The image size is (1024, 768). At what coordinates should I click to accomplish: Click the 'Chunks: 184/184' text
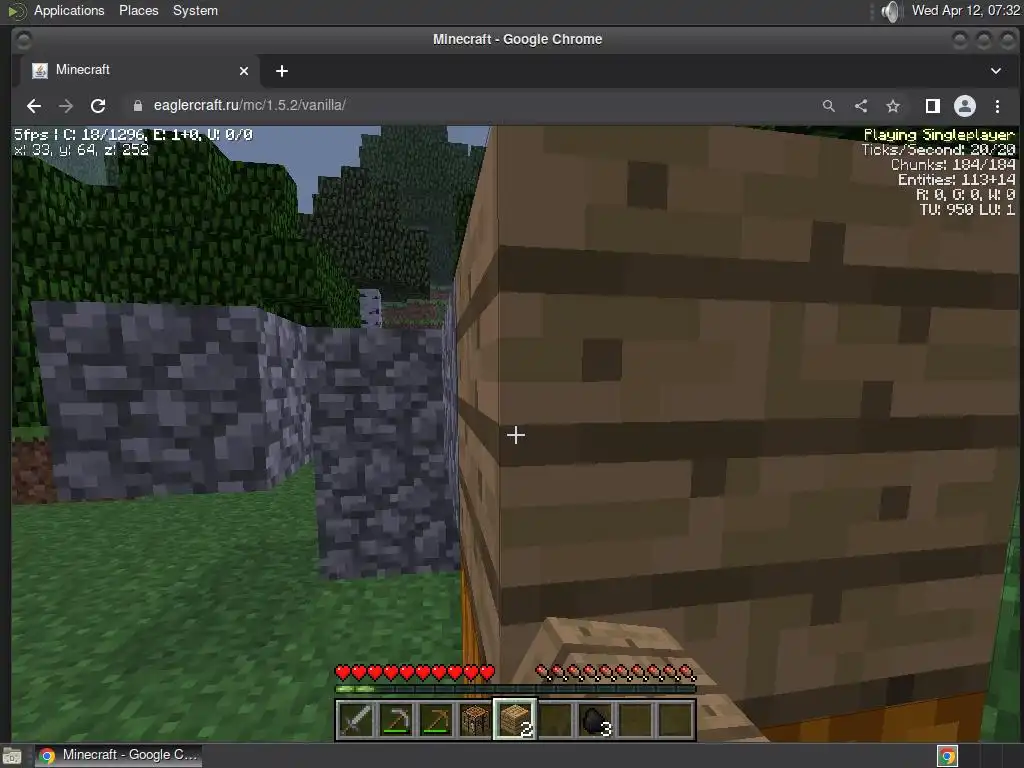(953, 165)
